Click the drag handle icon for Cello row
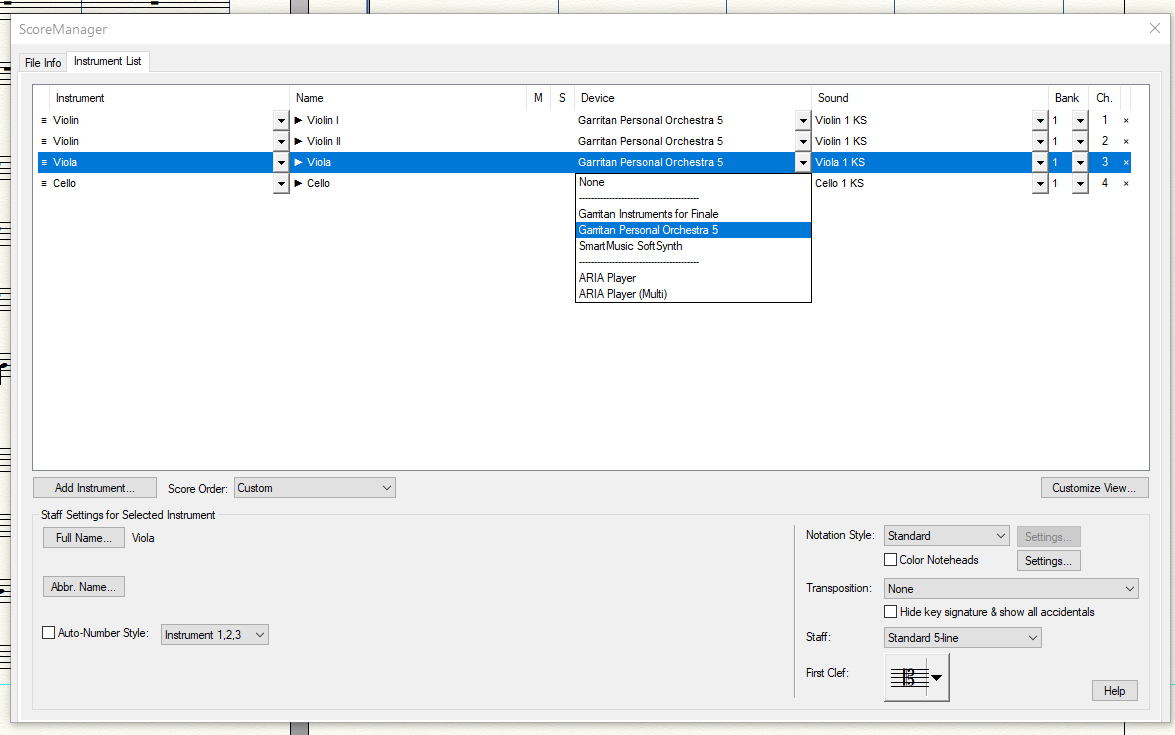Image resolution: width=1175 pixels, height=735 pixels. 44,184
